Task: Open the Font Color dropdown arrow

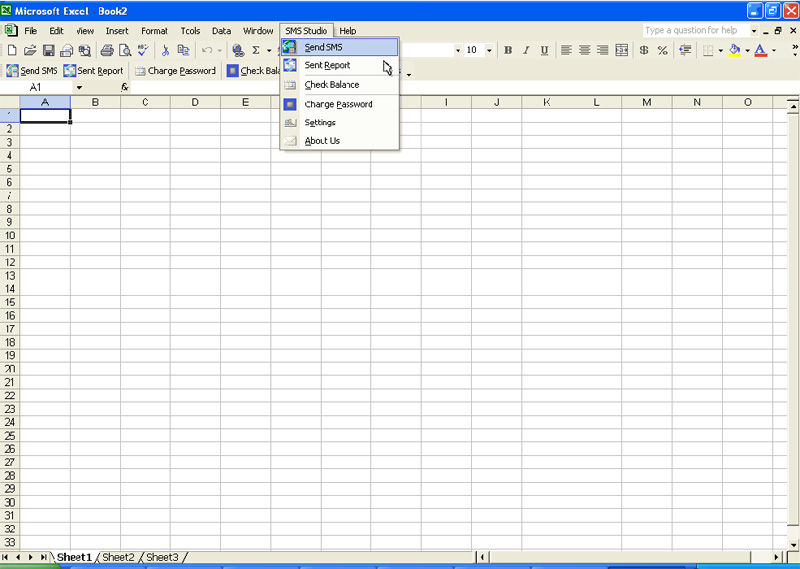Action: pos(773,50)
